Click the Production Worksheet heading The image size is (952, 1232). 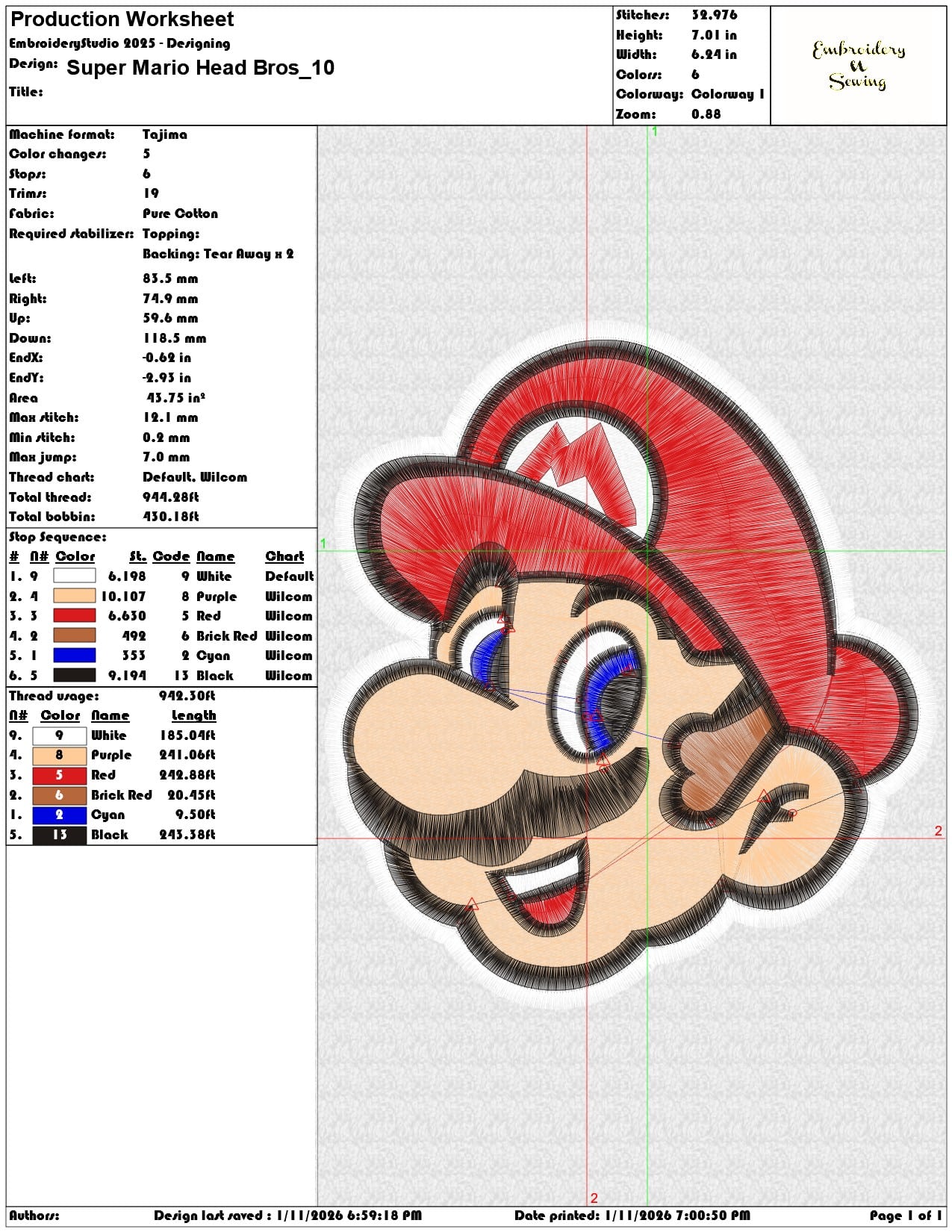click(x=122, y=19)
